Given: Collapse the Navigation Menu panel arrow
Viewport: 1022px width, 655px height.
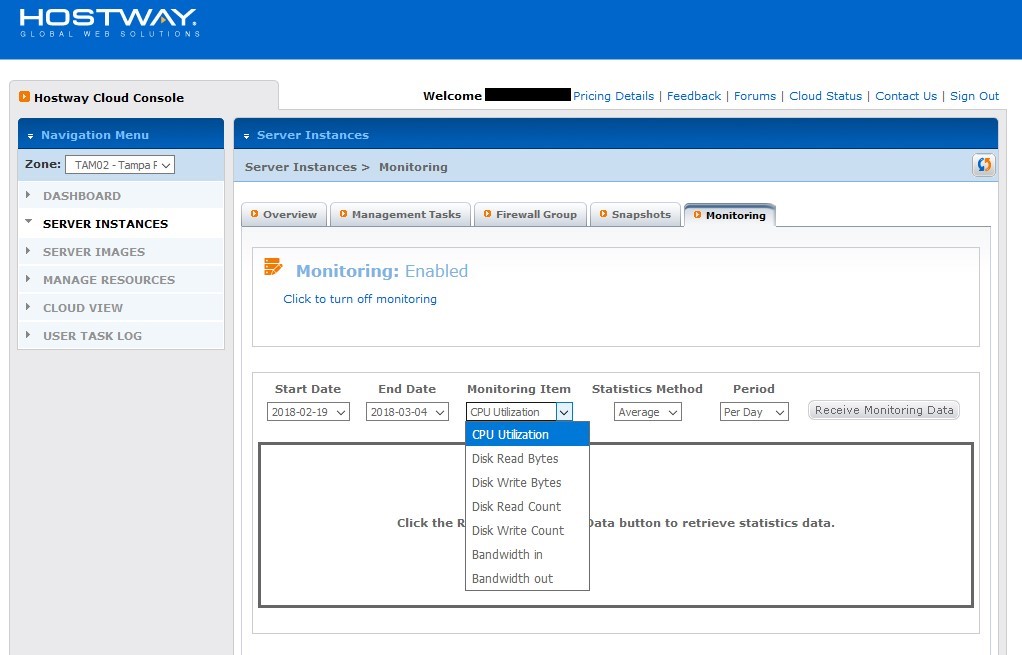Looking at the screenshot, I should click(x=30, y=136).
